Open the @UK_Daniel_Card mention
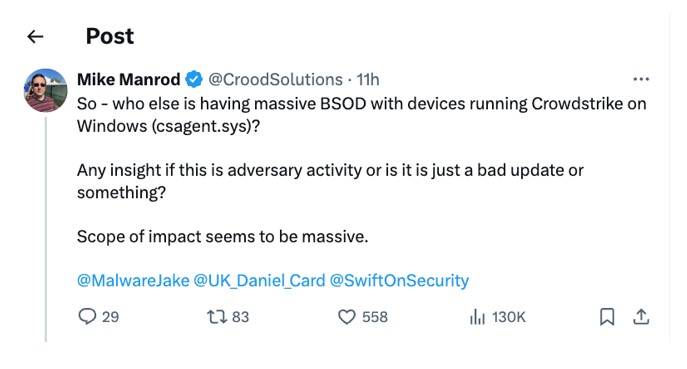Viewport: 687px width, 369px height. (259, 280)
